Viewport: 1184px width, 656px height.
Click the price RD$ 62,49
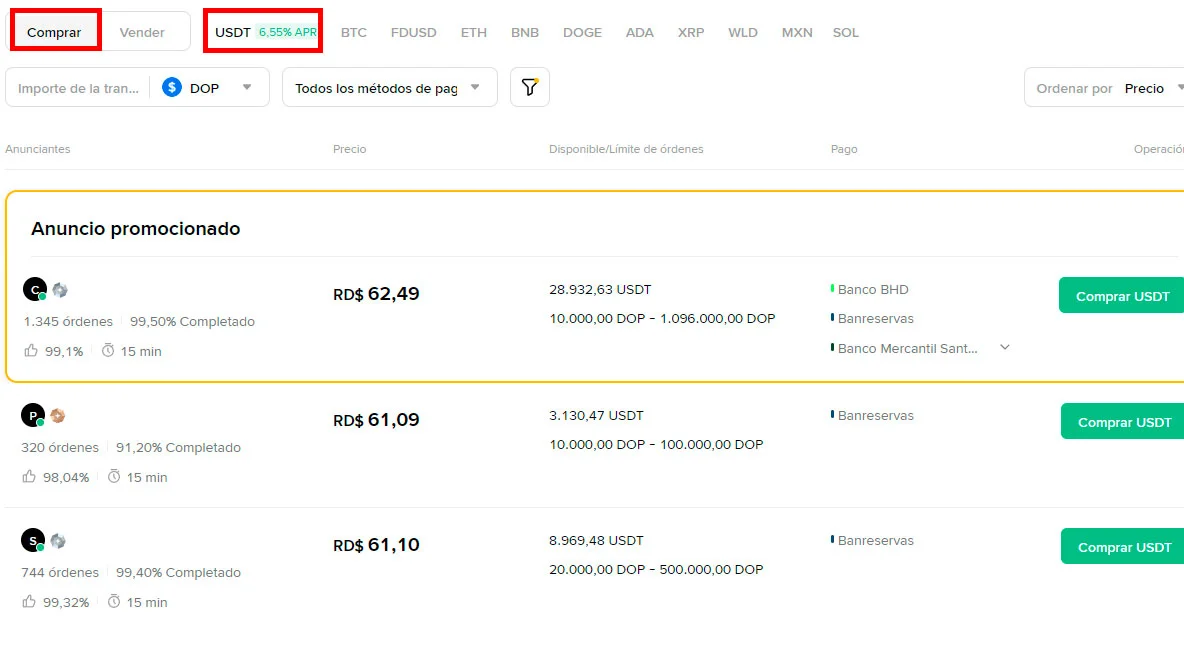click(376, 294)
